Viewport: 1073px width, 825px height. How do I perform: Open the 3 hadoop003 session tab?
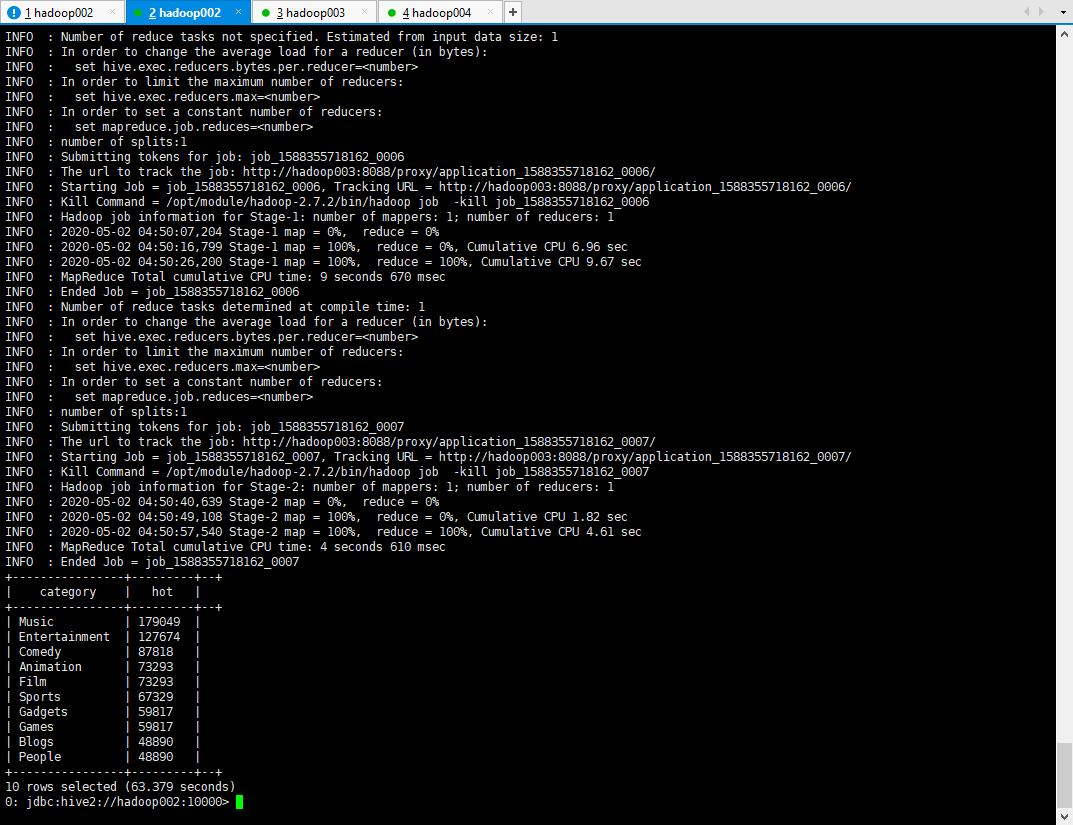(x=313, y=12)
